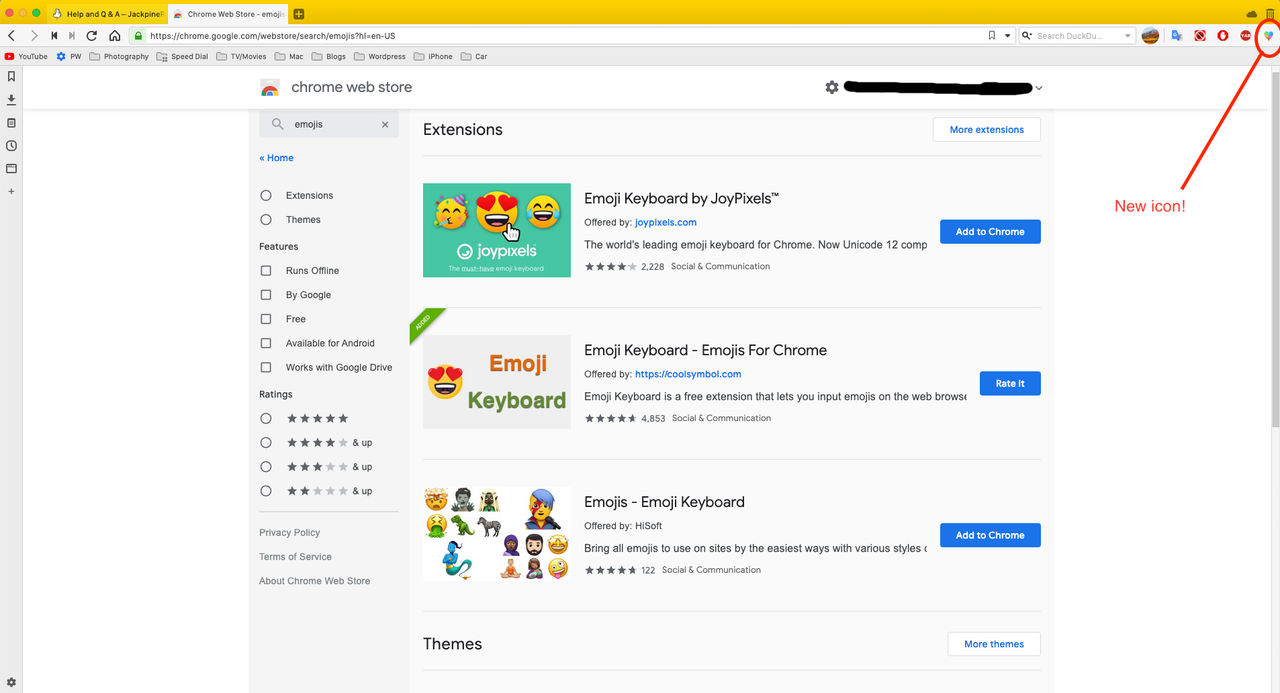
Task: Check the Runs Offline feature
Action: point(266,271)
